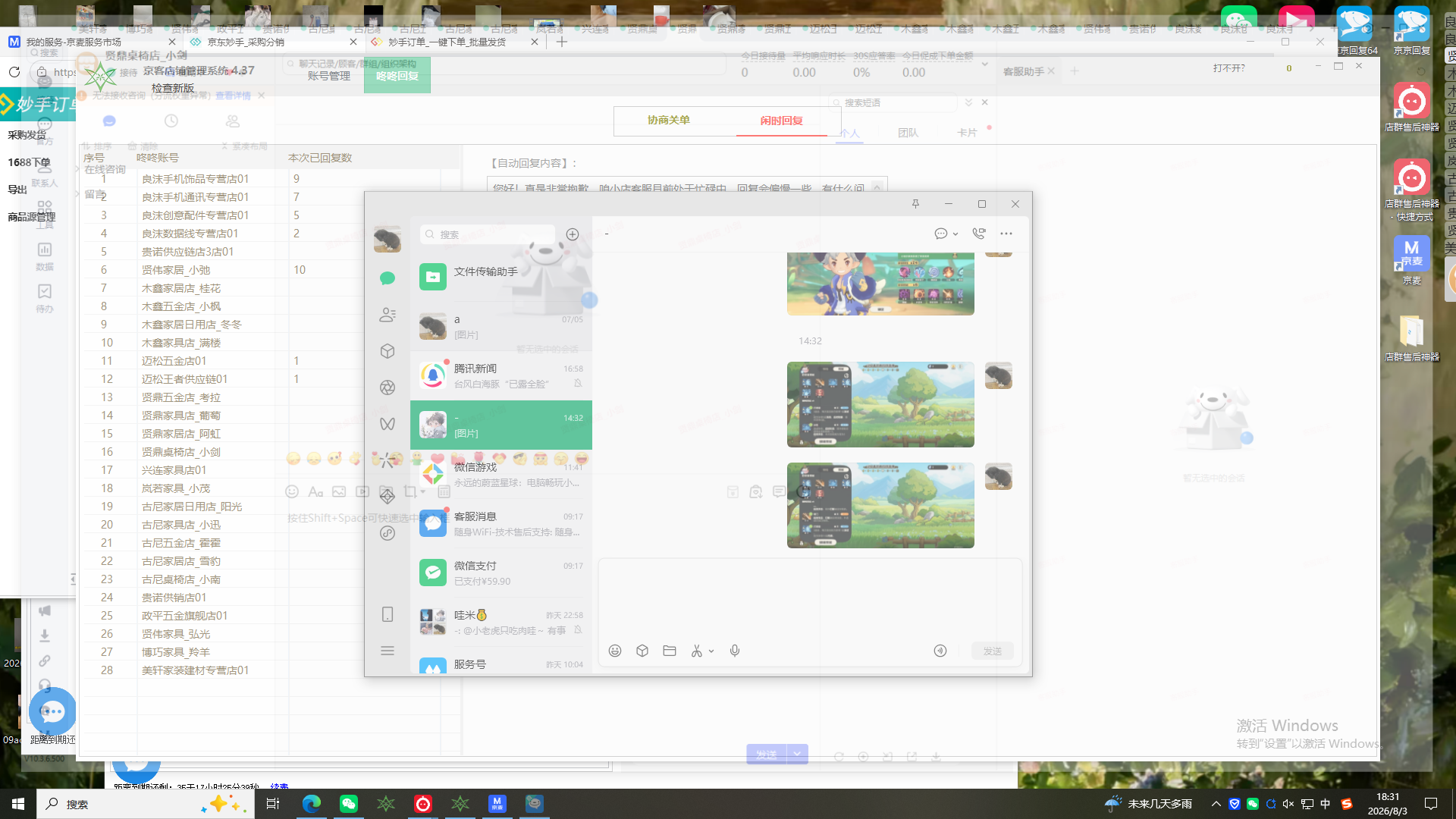The width and height of the screenshot is (1456, 819).
Task: Open the Windows Start menu
Action: click(18, 804)
